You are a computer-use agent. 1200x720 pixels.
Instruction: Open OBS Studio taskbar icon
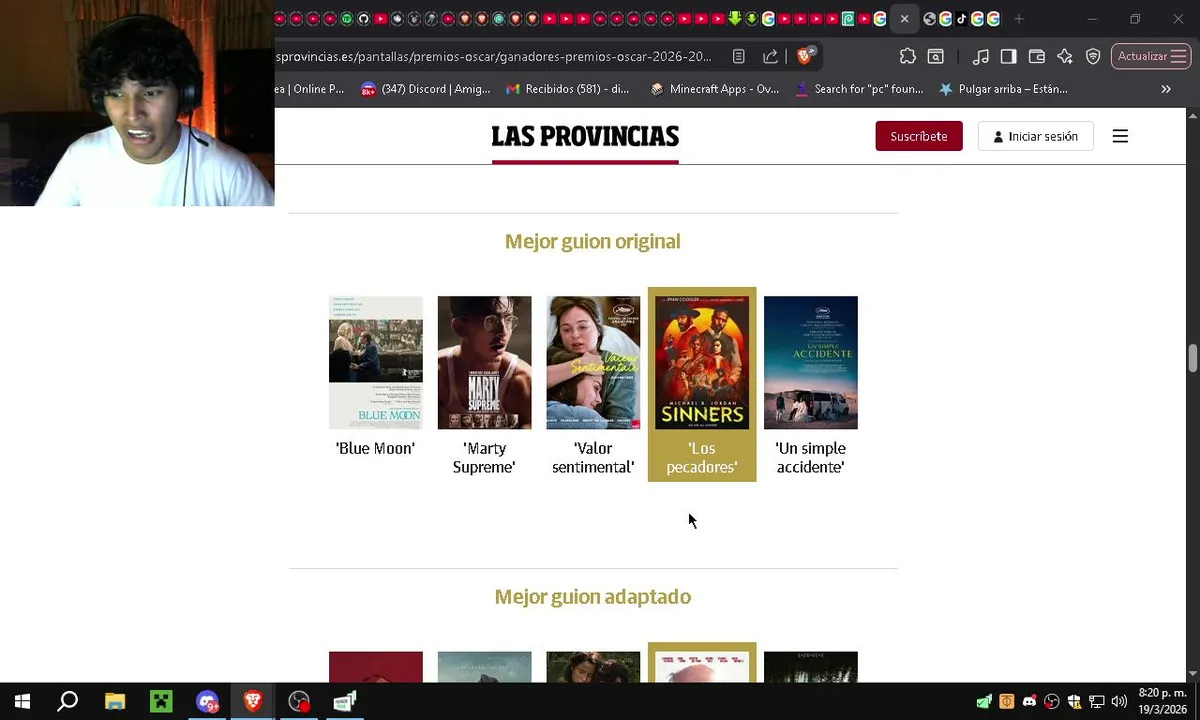(299, 701)
